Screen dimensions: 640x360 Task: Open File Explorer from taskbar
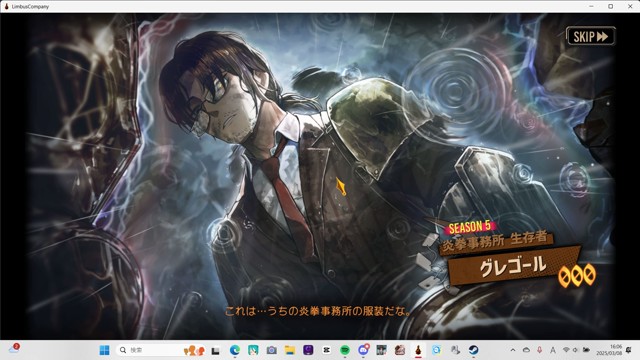tap(290, 350)
